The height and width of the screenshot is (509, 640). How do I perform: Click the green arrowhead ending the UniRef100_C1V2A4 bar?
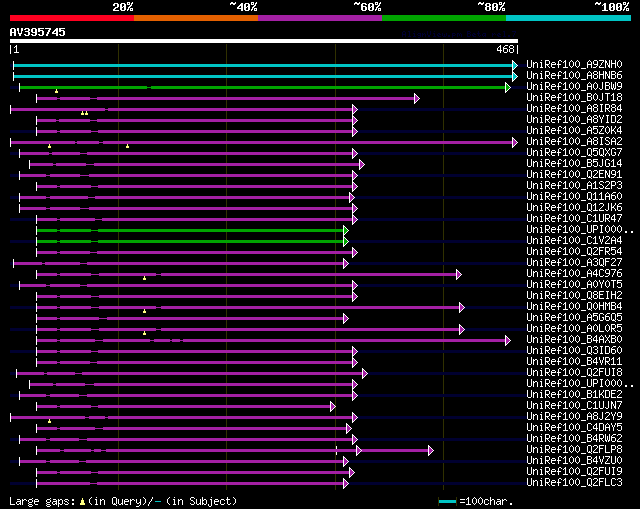[x=346, y=242]
